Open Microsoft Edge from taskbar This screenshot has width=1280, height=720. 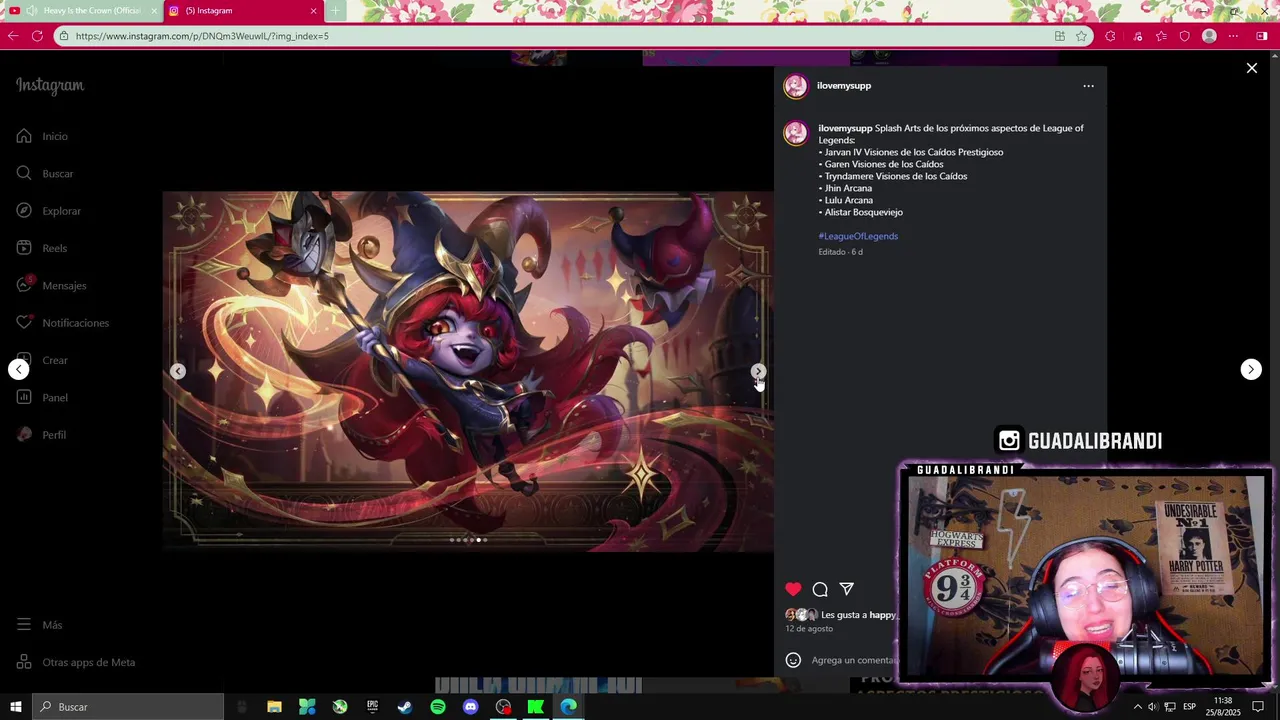[x=568, y=707]
